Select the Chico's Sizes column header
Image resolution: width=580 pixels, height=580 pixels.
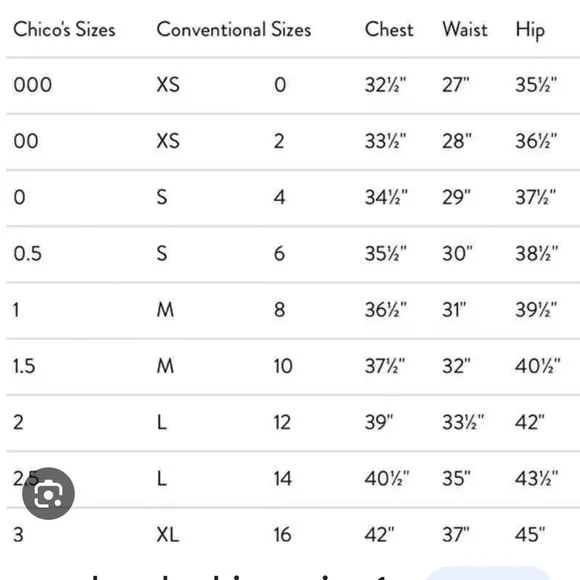coord(64,29)
